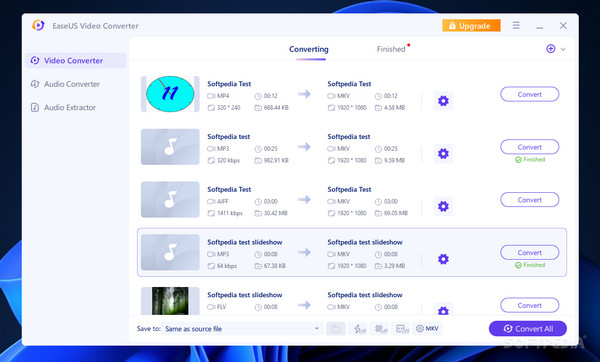Click the add file plus icon
600x362 pixels.
click(x=551, y=49)
